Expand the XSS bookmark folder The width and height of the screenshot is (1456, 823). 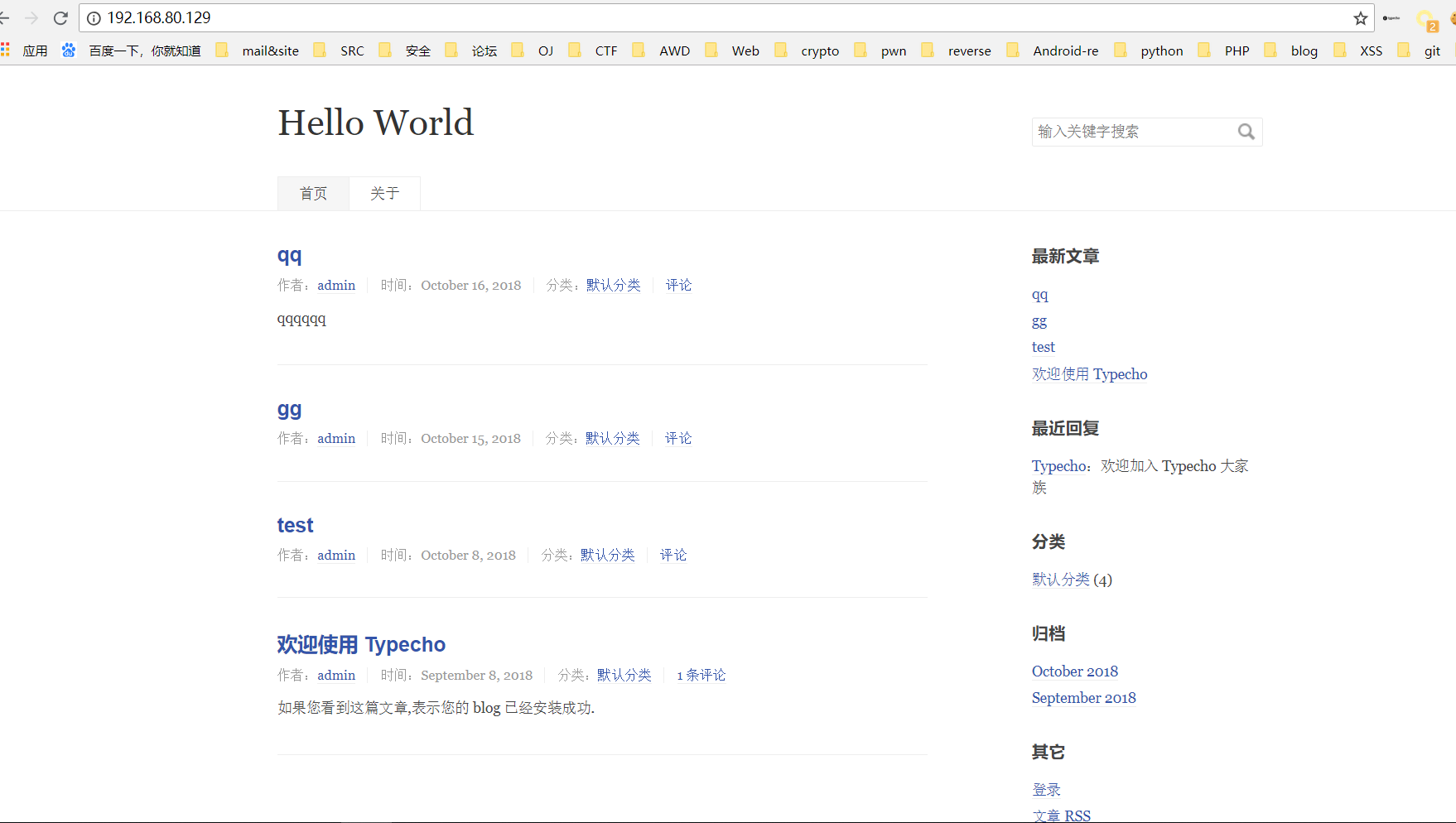coord(1359,51)
